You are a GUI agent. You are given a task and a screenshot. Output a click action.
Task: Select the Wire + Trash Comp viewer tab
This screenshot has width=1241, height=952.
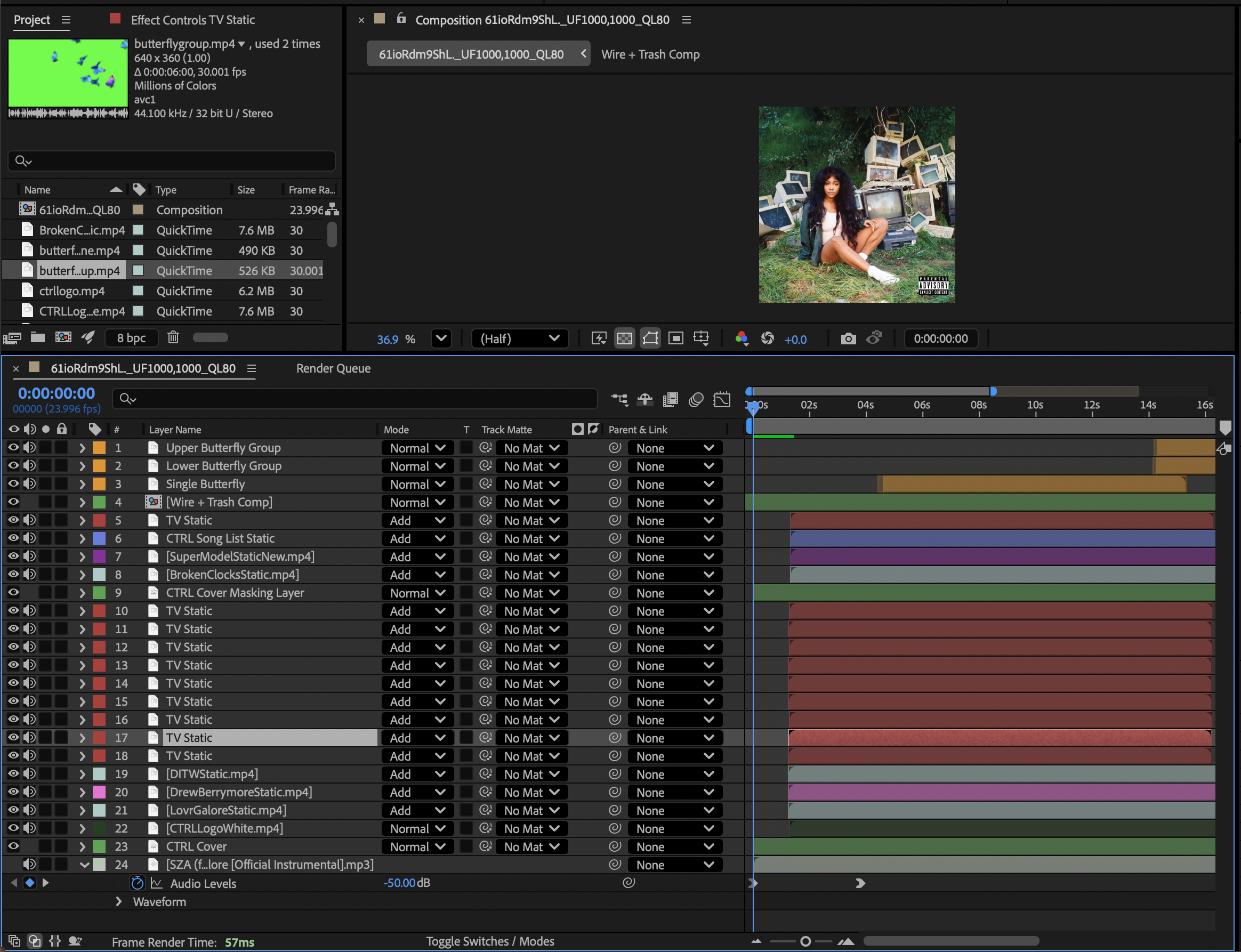pyautogui.click(x=650, y=54)
